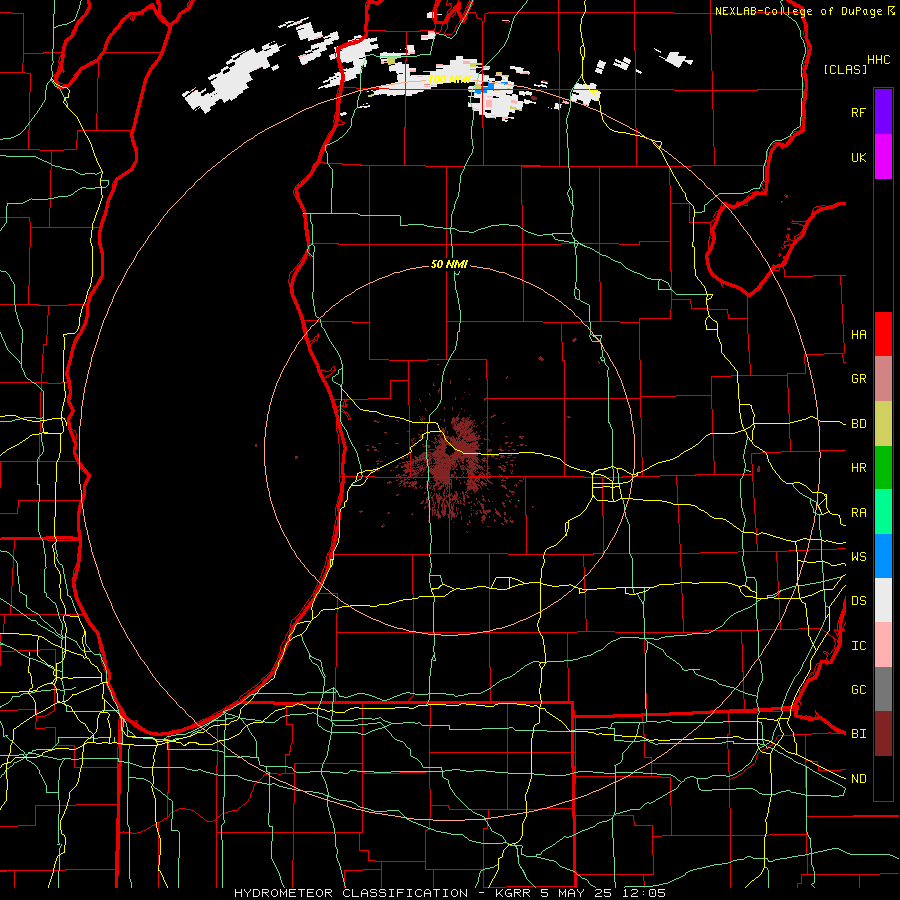
Task: Click the "HYDROMETEOR CLASSIFICATION" caption text
Action: 351,893
